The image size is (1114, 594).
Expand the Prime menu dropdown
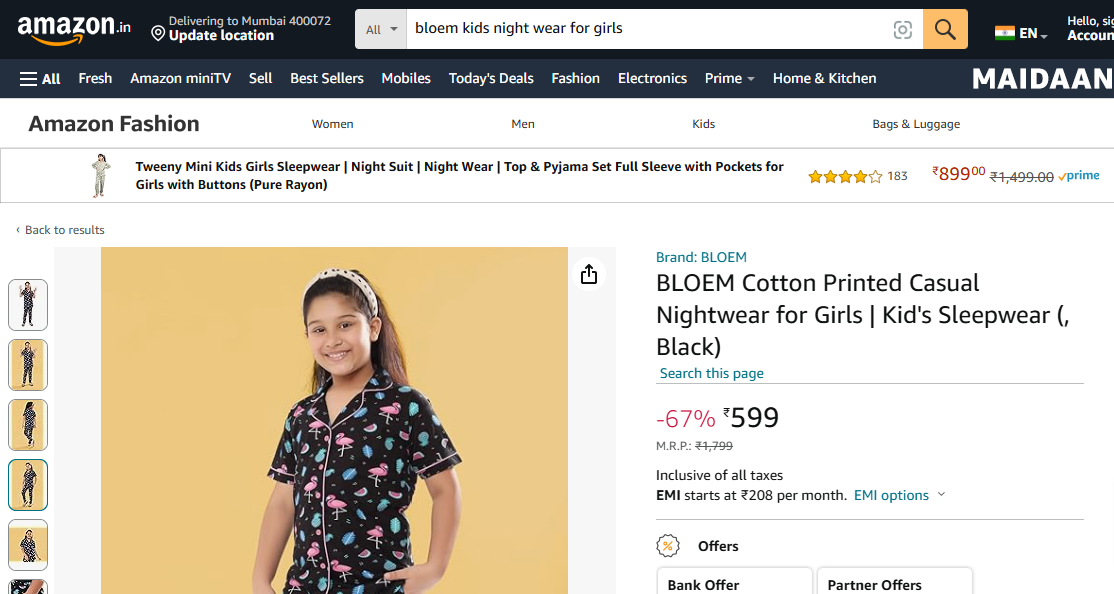pyautogui.click(x=730, y=78)
